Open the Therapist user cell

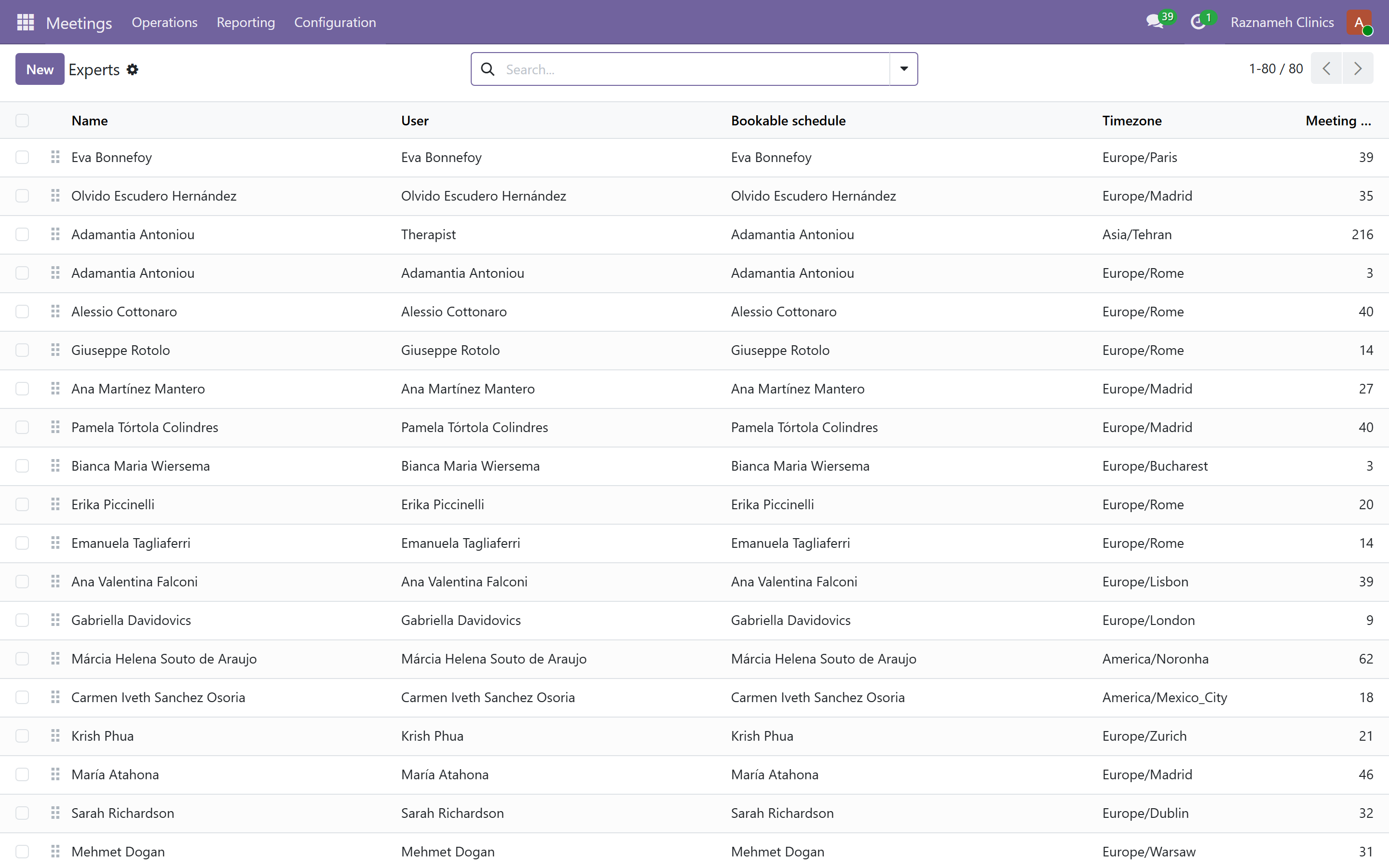click(428, 234)
